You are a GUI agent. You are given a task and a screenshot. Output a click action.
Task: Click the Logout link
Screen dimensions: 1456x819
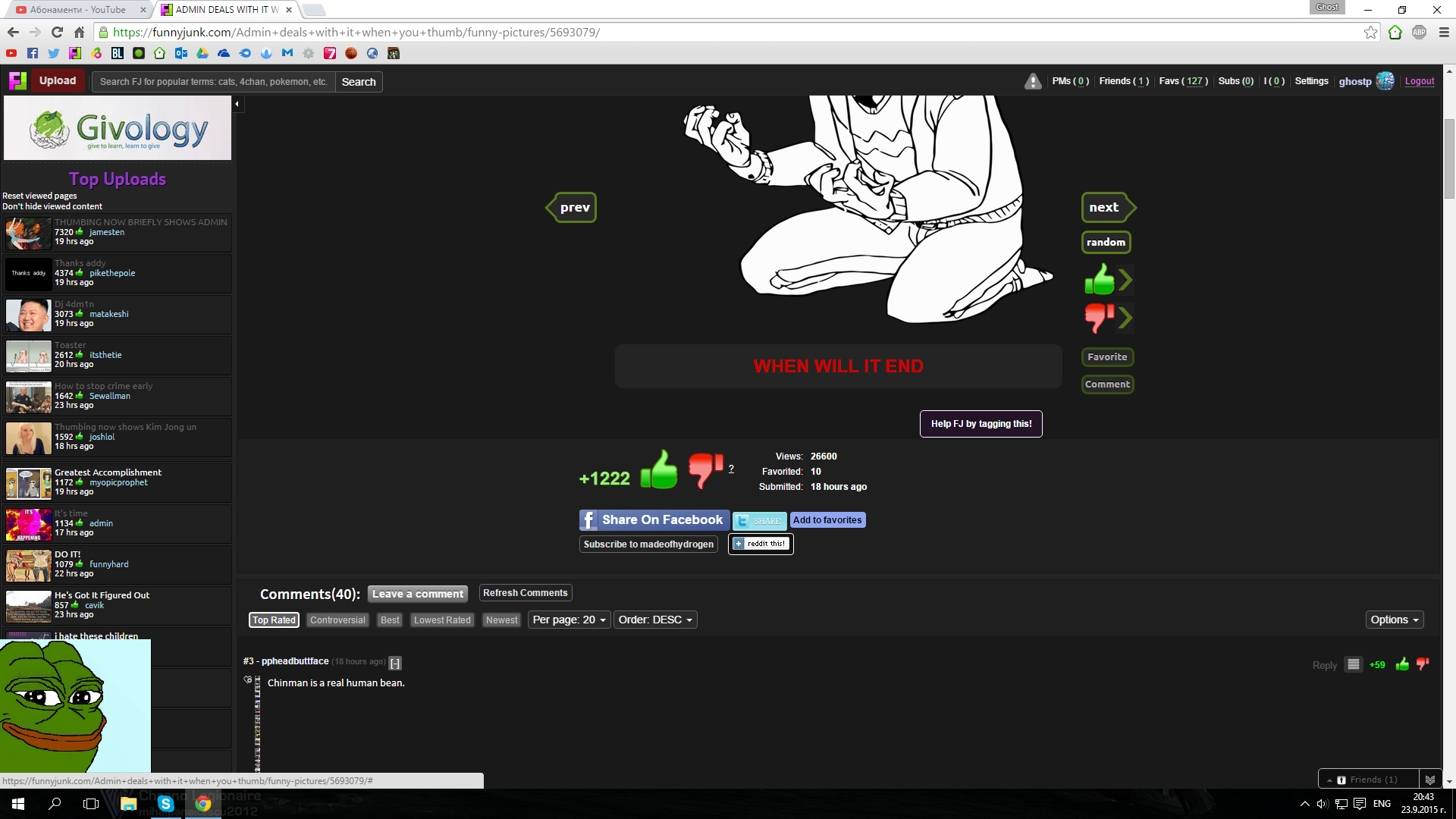tap(1419, 81)
